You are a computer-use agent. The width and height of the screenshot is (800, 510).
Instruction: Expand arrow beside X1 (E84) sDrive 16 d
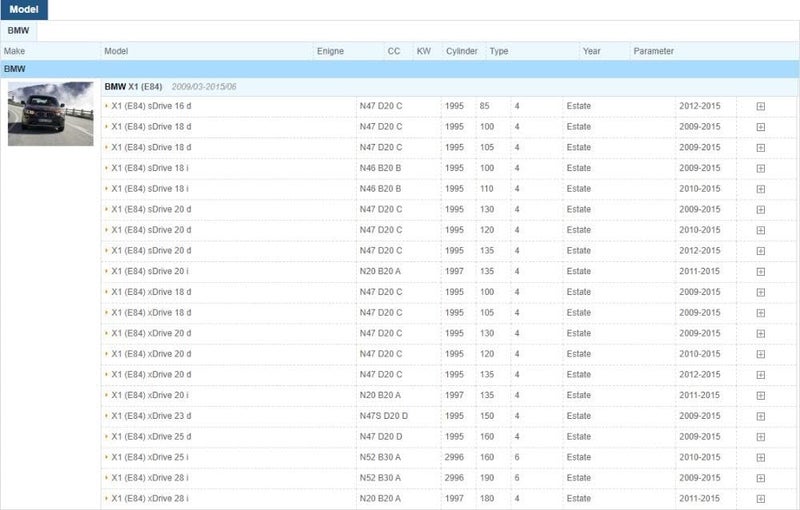tap(106, 105)
